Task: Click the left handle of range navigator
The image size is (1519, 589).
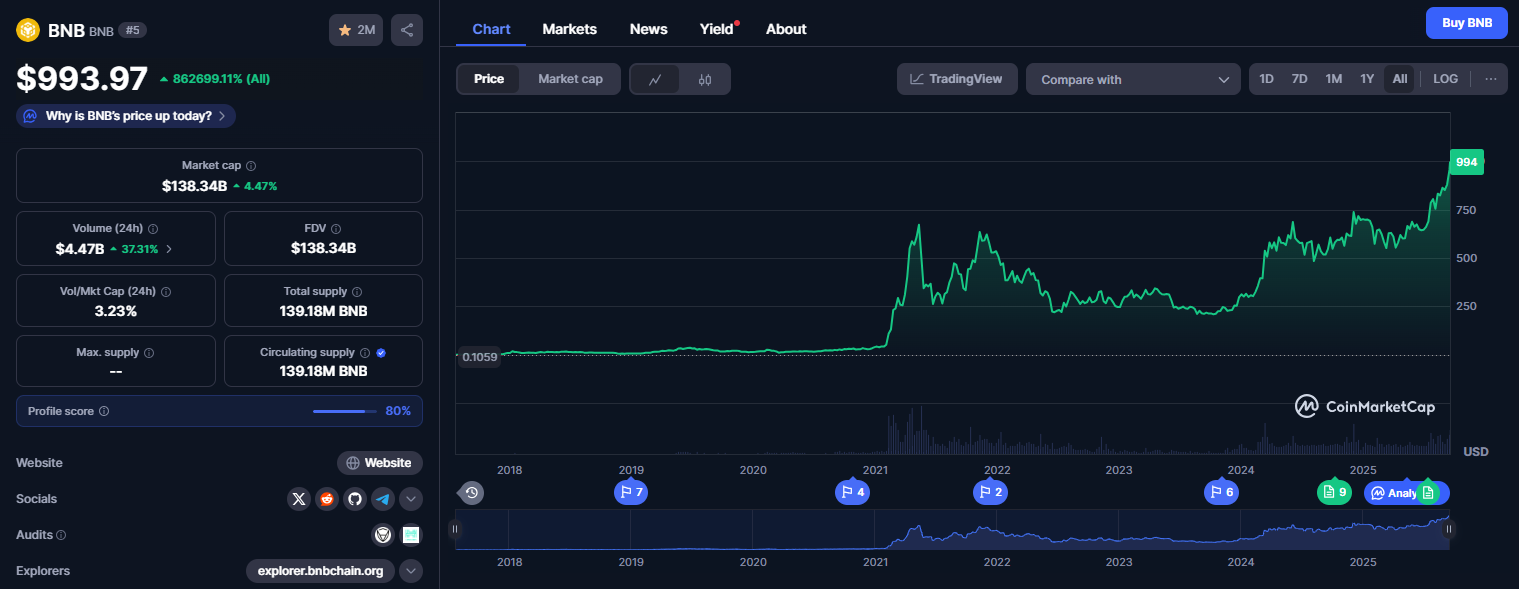Action: point(455,529)
